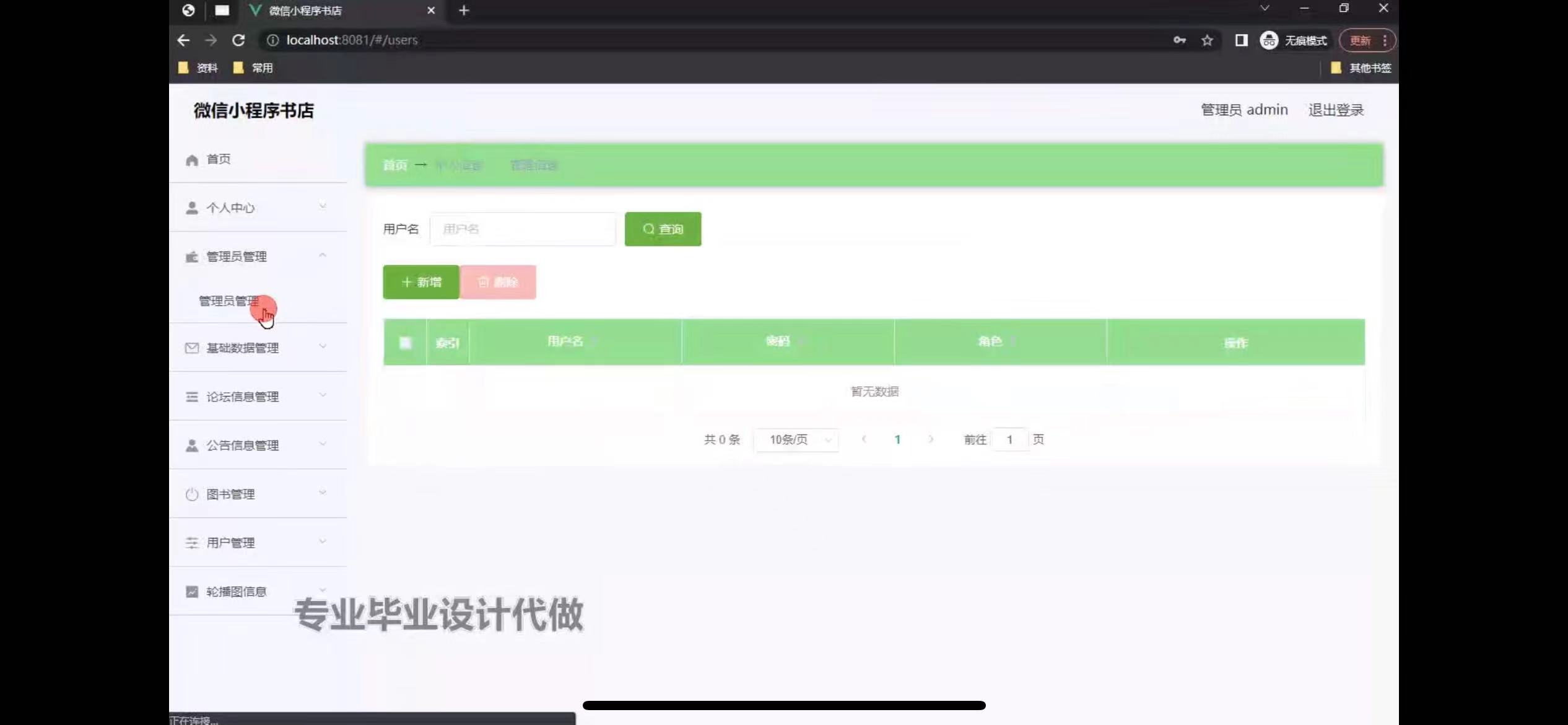Screen dimensions: 1568x725
Task: Click the 首页 breadcrumb link
Action: [395, 165]
